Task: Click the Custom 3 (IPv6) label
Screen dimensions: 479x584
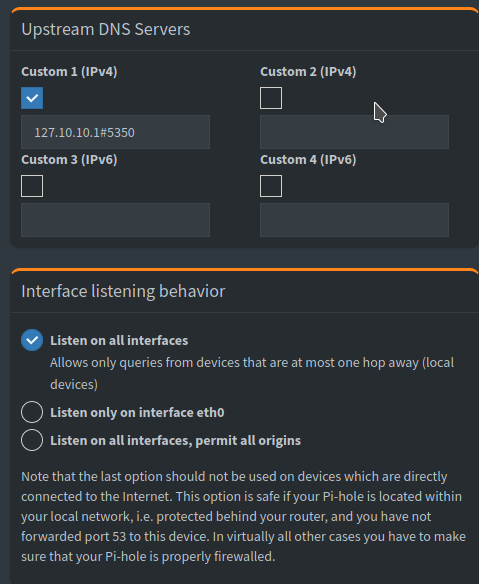Action: [69, 159]
